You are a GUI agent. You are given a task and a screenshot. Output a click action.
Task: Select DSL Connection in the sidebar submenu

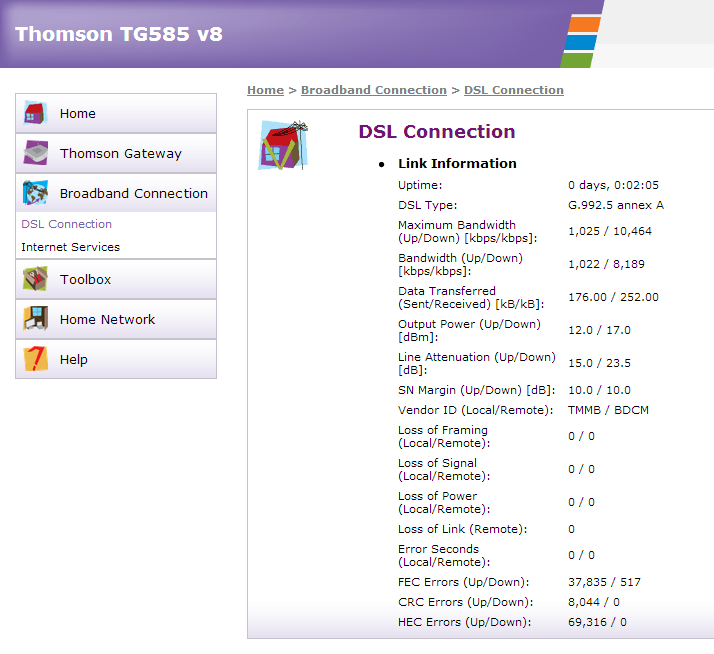click(x=66, y=224)
